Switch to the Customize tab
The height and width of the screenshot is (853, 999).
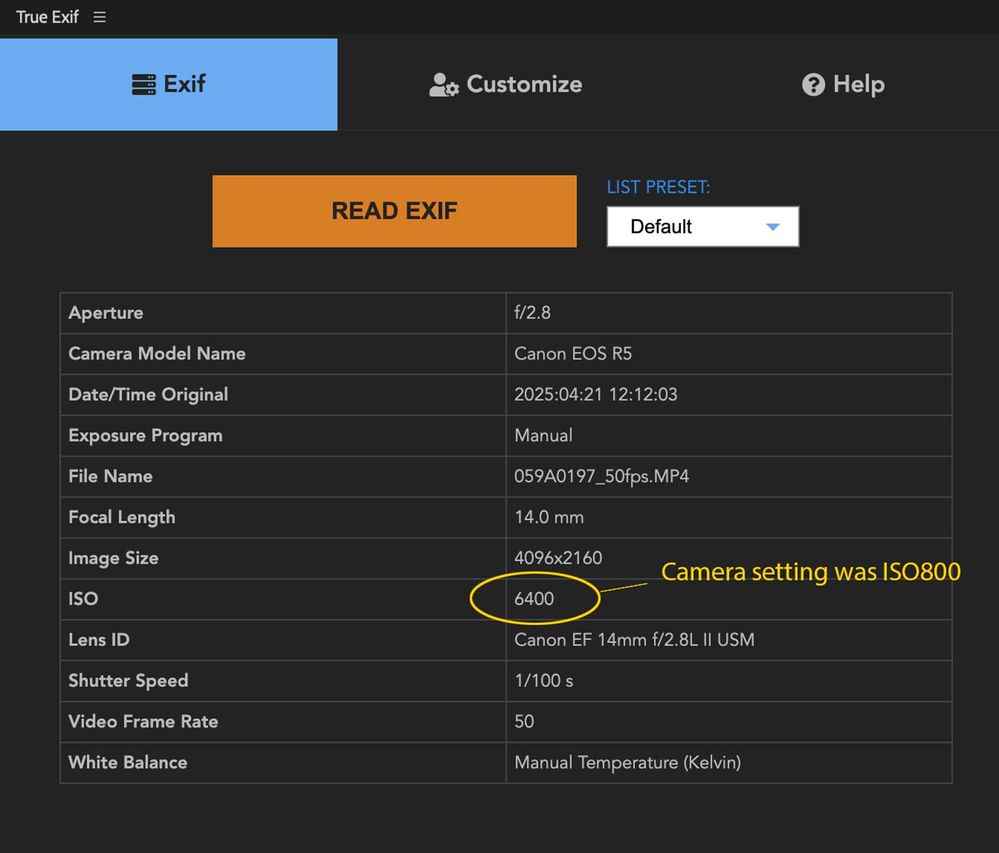tap(505, 85)
